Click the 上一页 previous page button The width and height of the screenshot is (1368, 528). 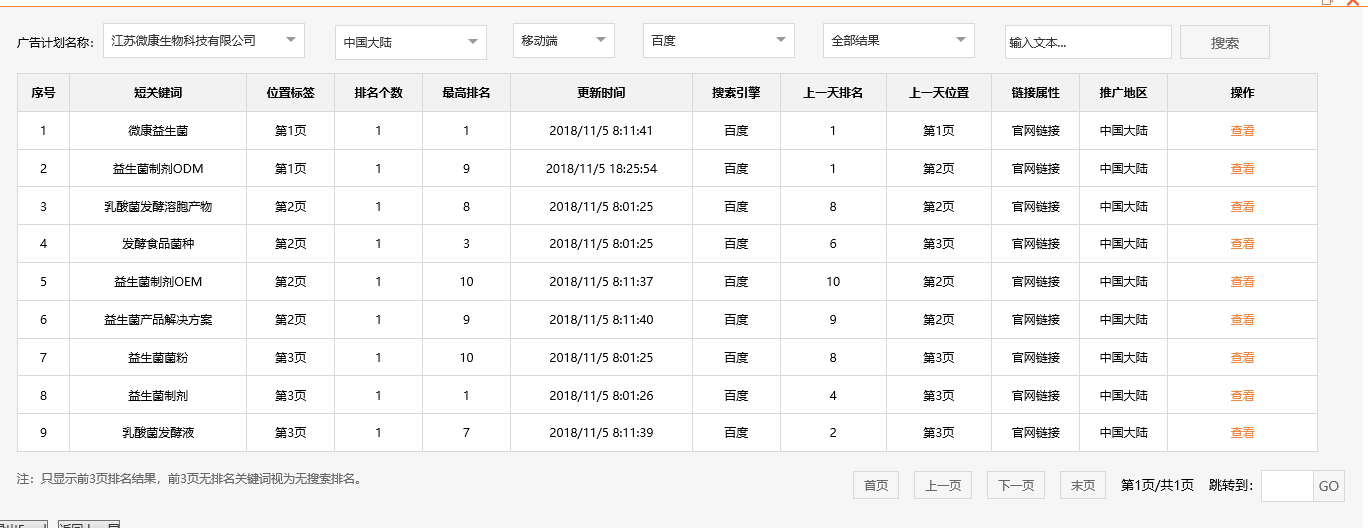point(943,485)
